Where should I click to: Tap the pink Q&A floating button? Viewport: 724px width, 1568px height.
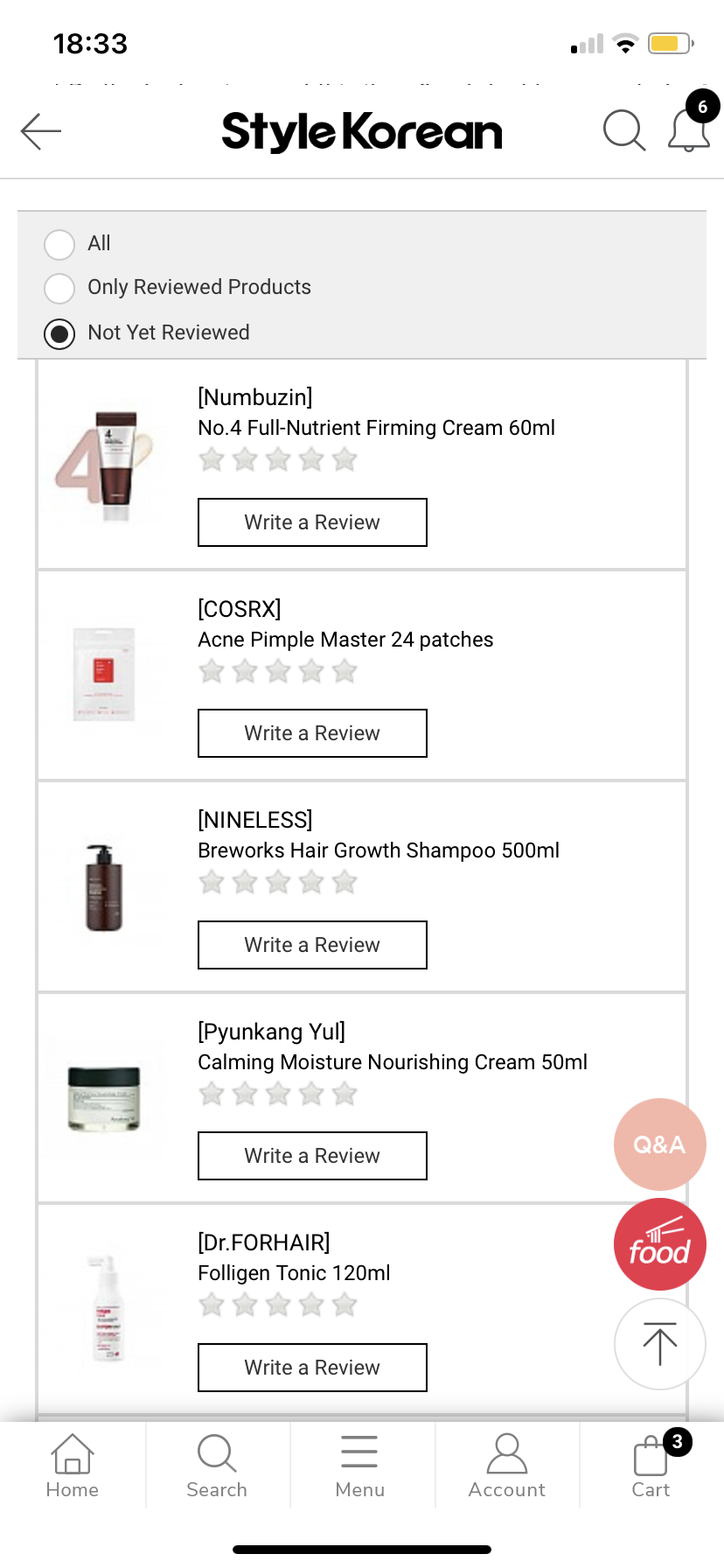pyautogui.click(x=659, y=1144)
